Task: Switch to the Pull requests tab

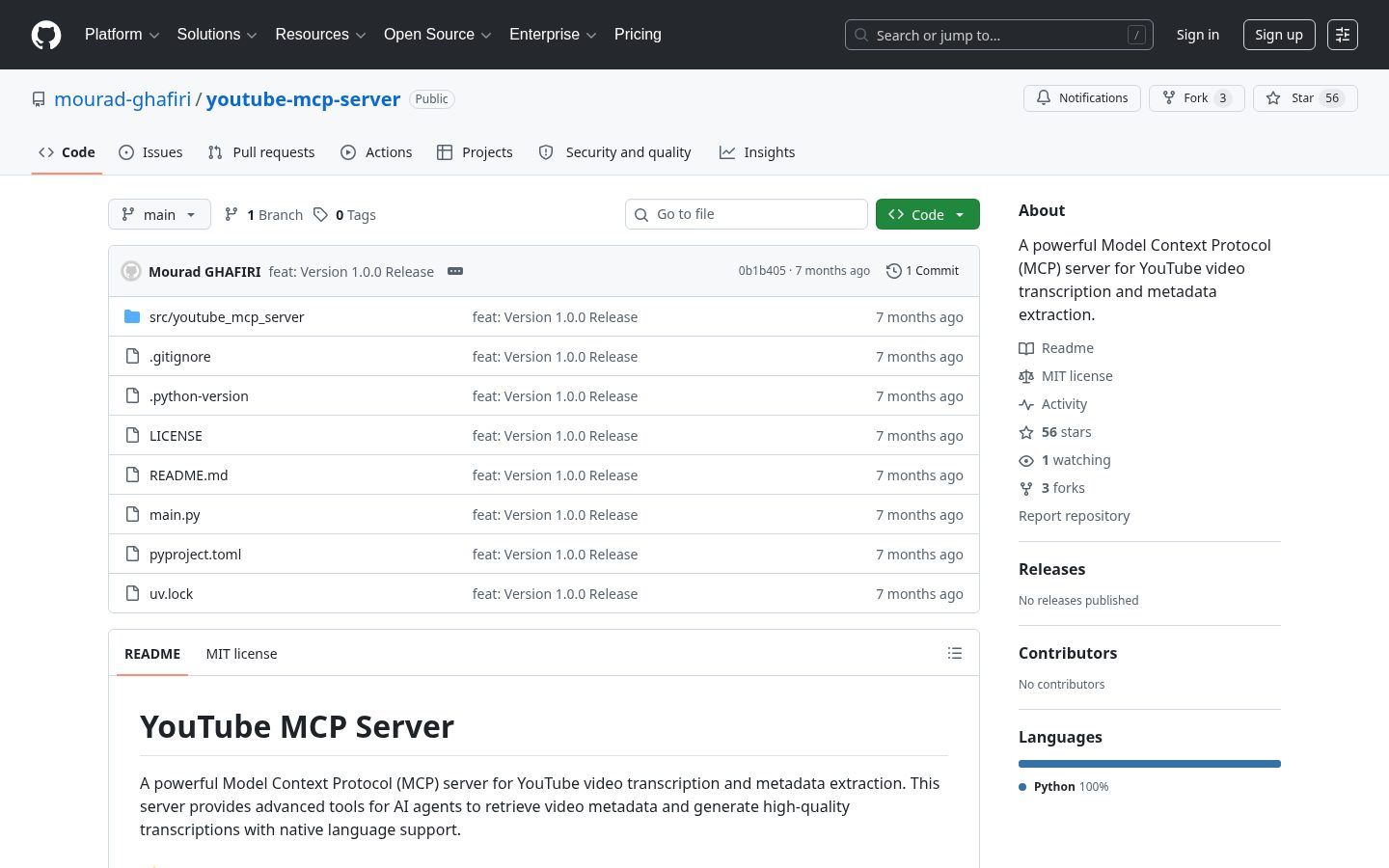Action: pos(261,152)
